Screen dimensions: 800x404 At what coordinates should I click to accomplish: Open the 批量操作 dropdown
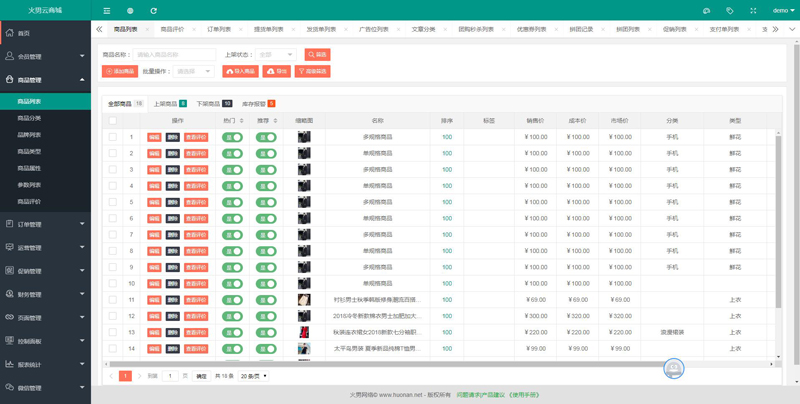coord(193,71)
